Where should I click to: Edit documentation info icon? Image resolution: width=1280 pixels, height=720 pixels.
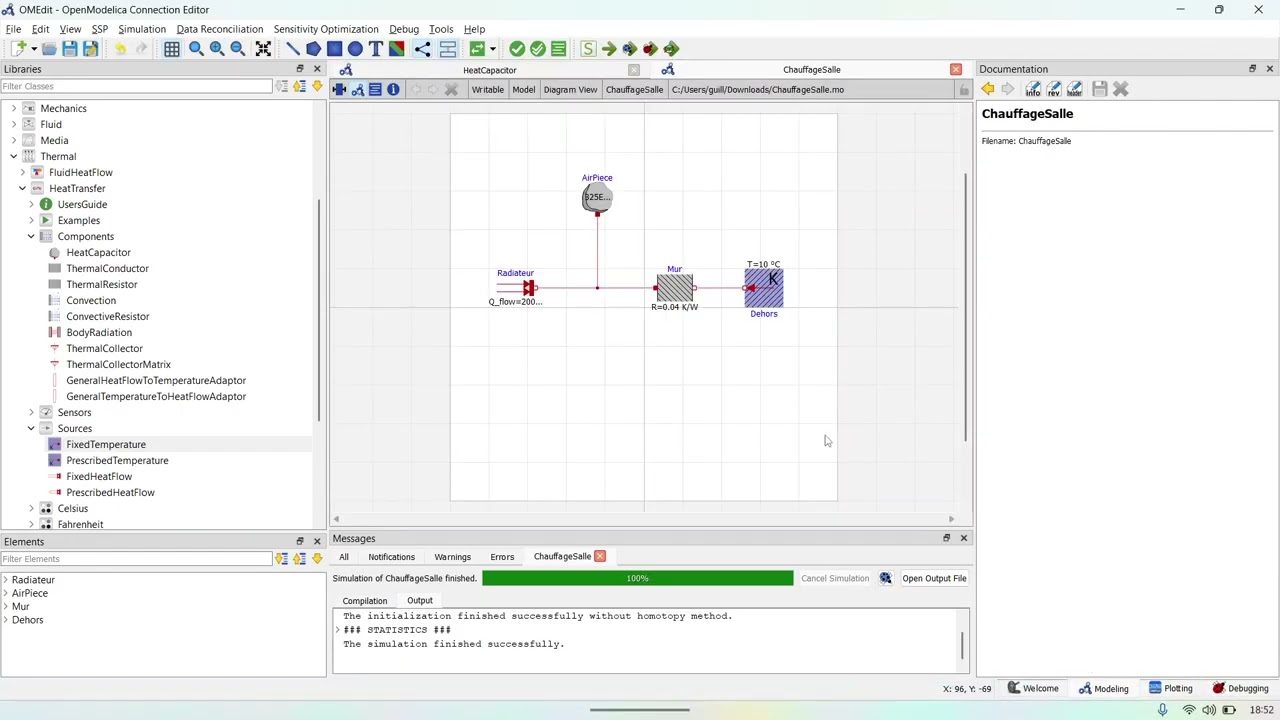click(1033, 90)
